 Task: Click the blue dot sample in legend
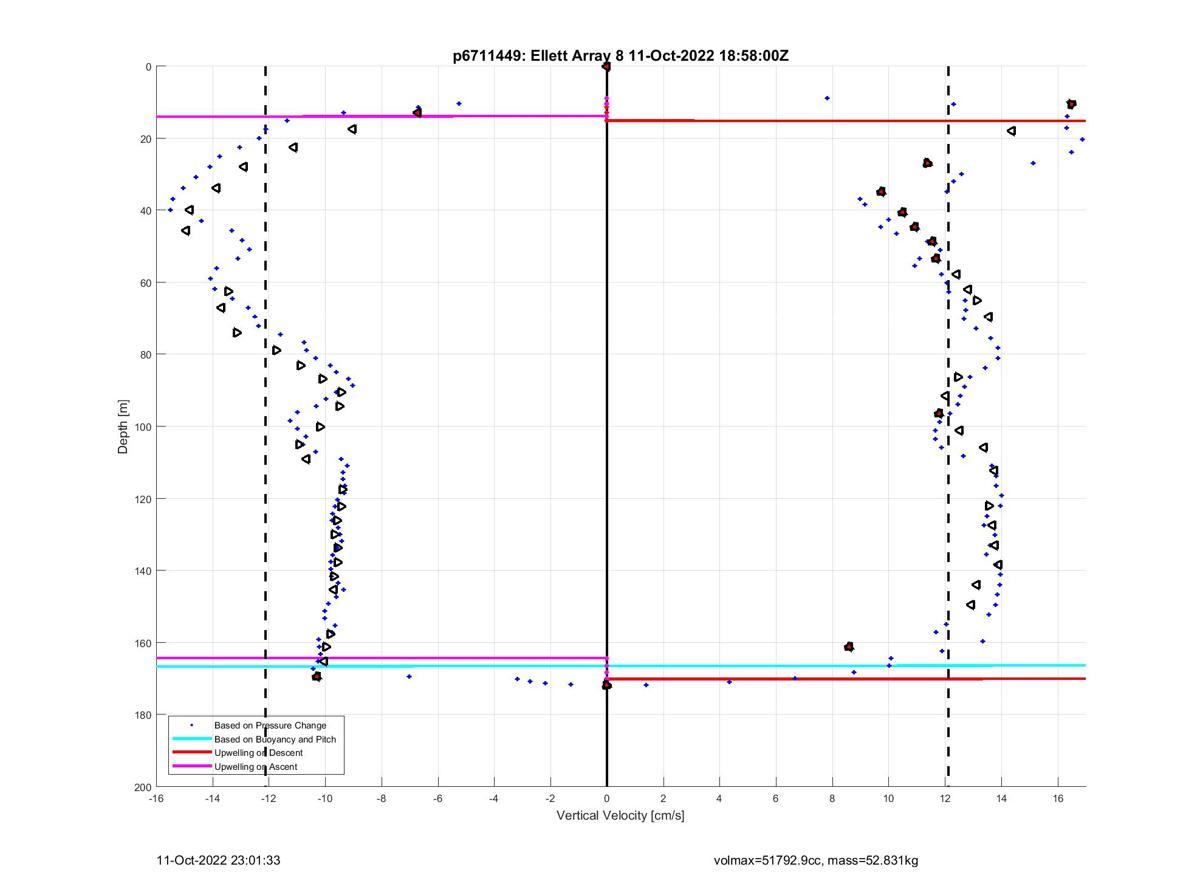pos(191,725)
